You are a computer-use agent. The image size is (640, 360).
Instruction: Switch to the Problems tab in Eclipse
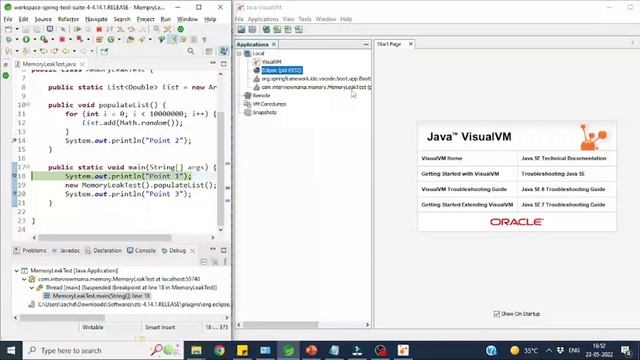pyautogui.click(x=30, y=251)
